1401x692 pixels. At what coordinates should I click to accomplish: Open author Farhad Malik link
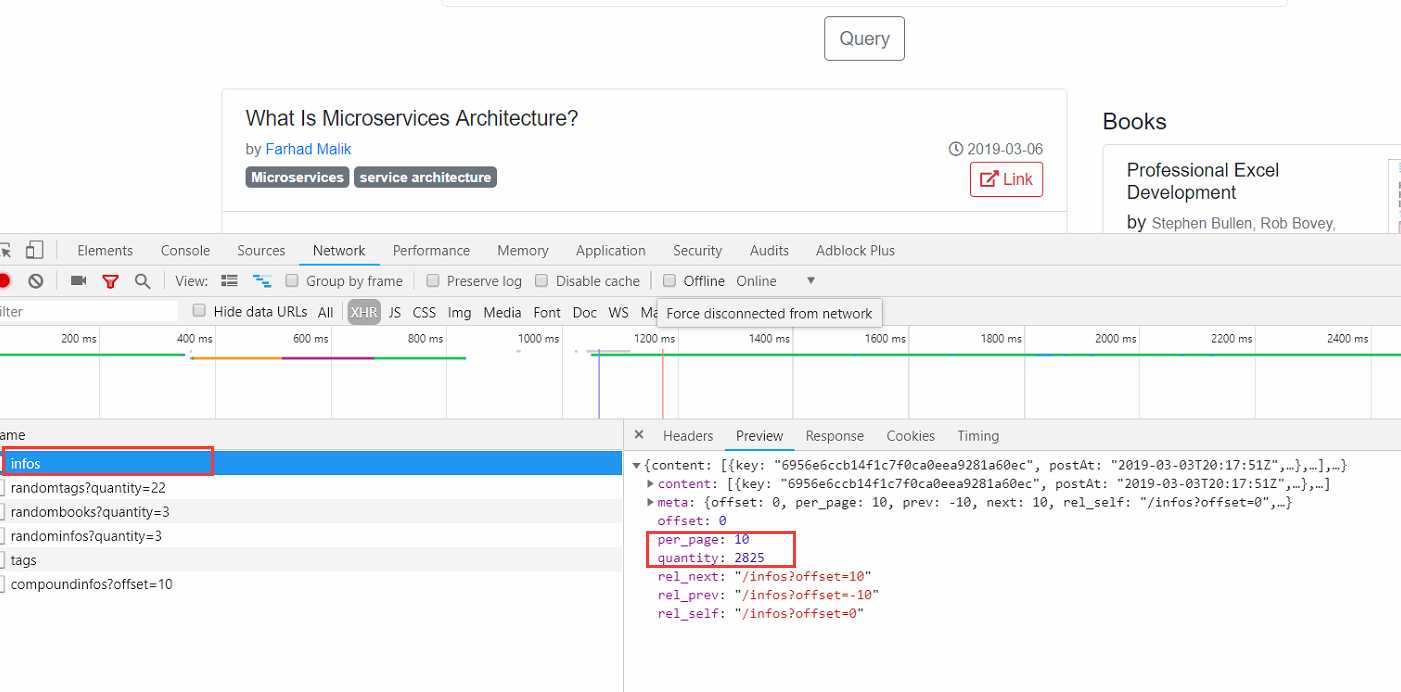[308, 149]
